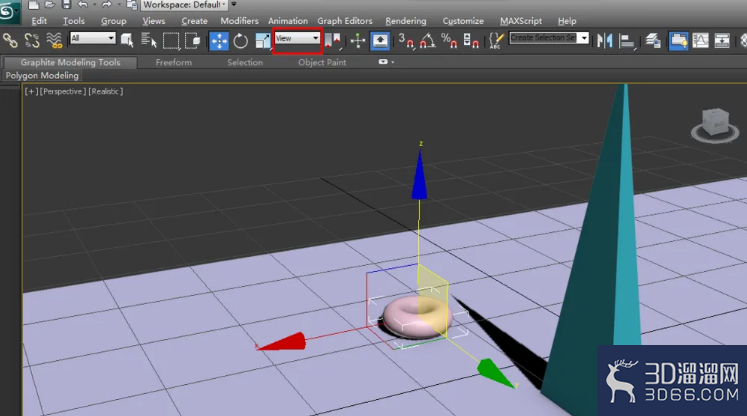Image resolution: width=747 pixels, height=416 pixels.
Task: Open the Curve Editor icon
Action: point(700,41)
